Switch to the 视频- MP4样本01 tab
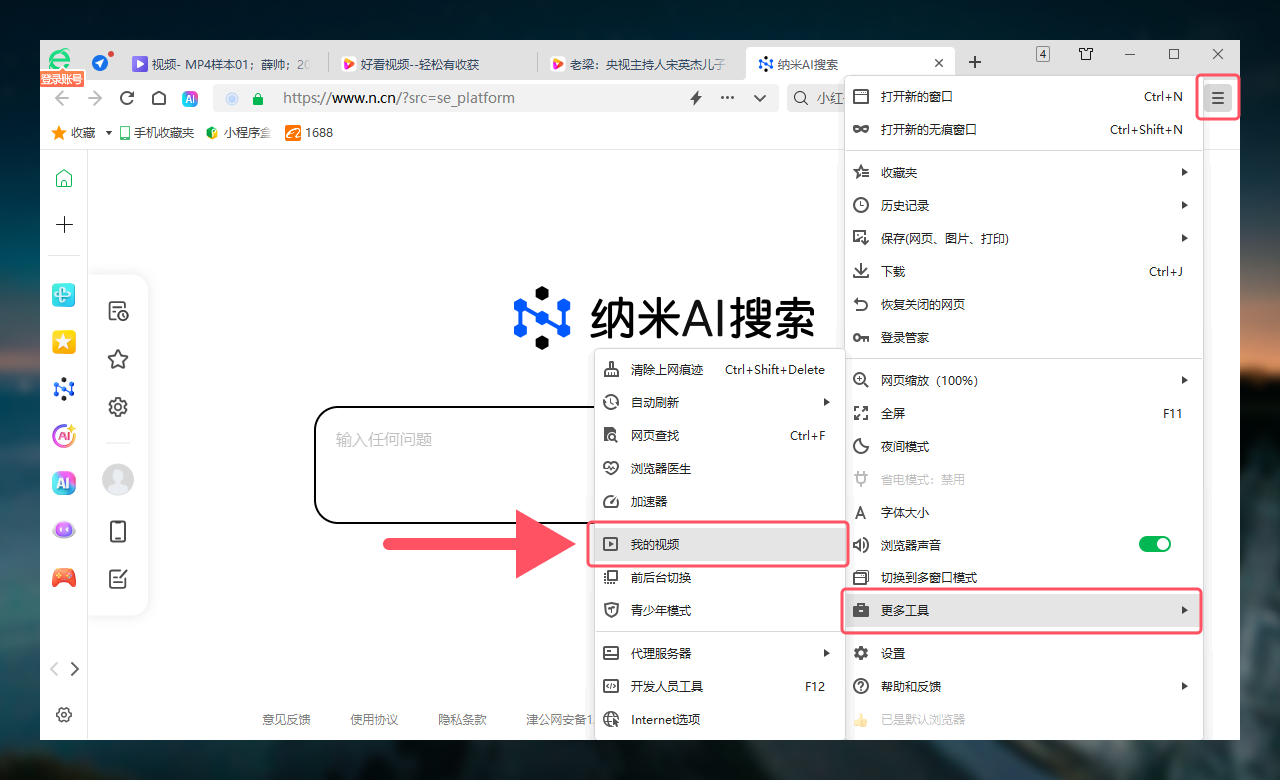1280x780 pixels. [x=225, y=64]
